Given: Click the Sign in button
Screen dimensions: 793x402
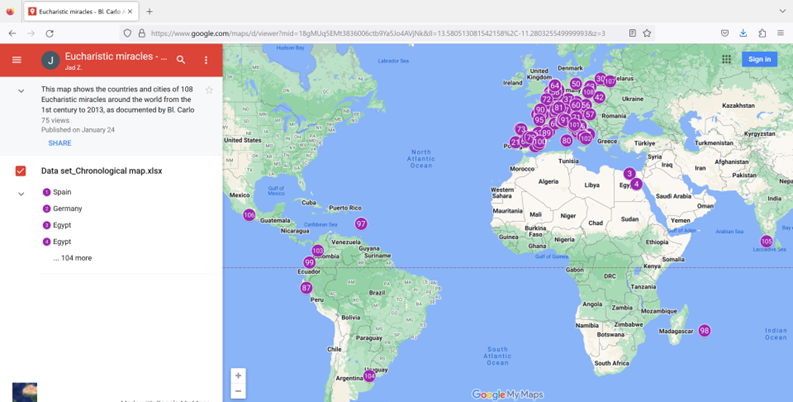Looking at the screenshot, I should 760,59.
